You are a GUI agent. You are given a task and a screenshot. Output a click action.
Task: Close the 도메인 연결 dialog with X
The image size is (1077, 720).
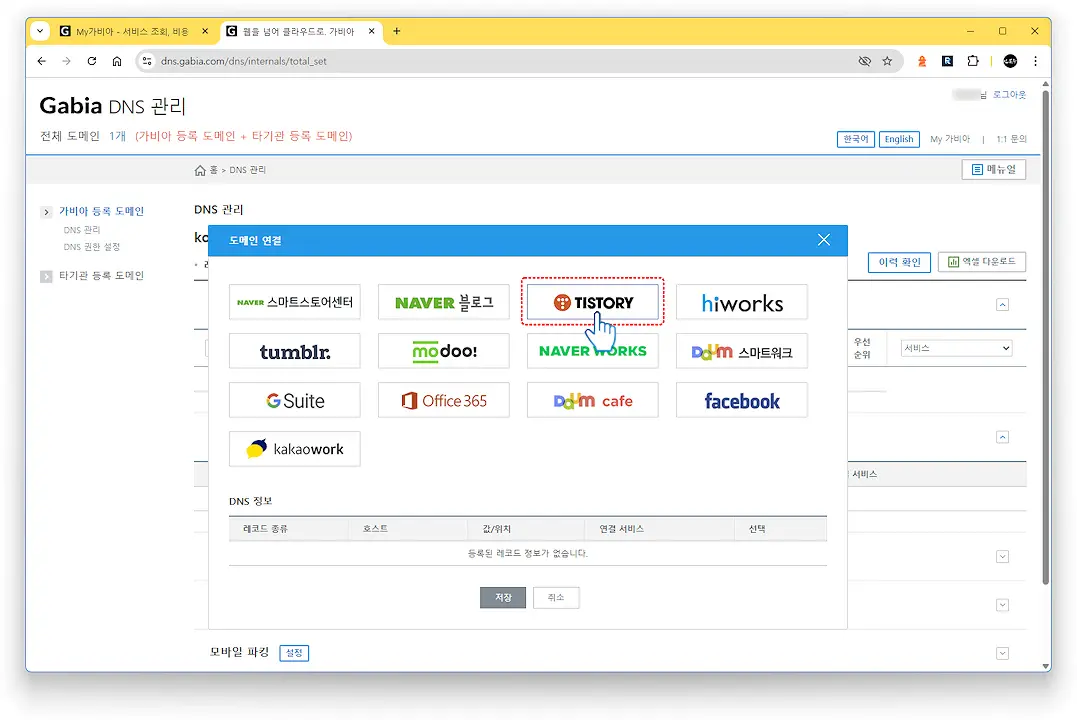coord(824,240)
